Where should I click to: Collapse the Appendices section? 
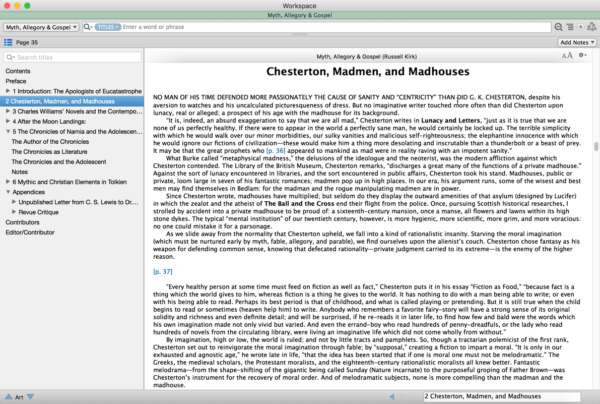coord(9,193)
